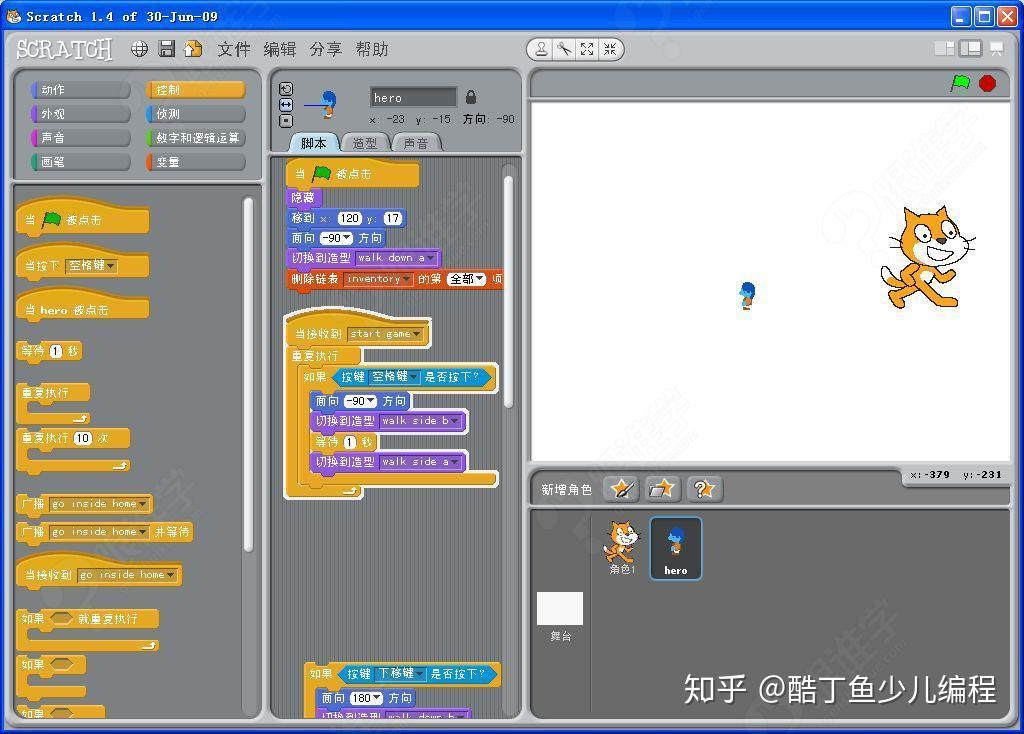Select the 舞台 stage thumbnail
Screen dimensions: 1024x734
coord(560,609)
